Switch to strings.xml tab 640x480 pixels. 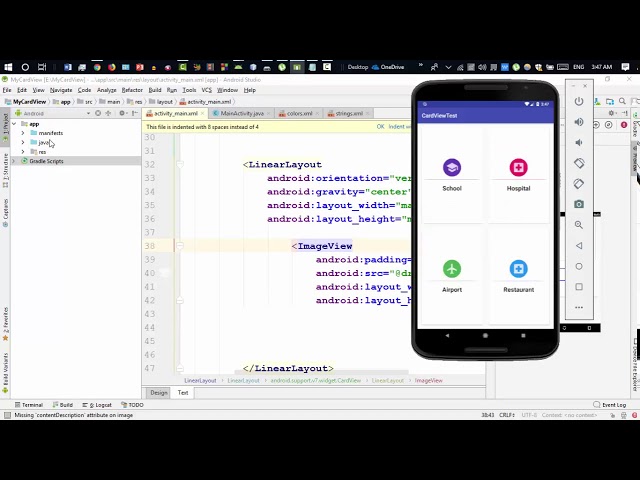[349, 113]
